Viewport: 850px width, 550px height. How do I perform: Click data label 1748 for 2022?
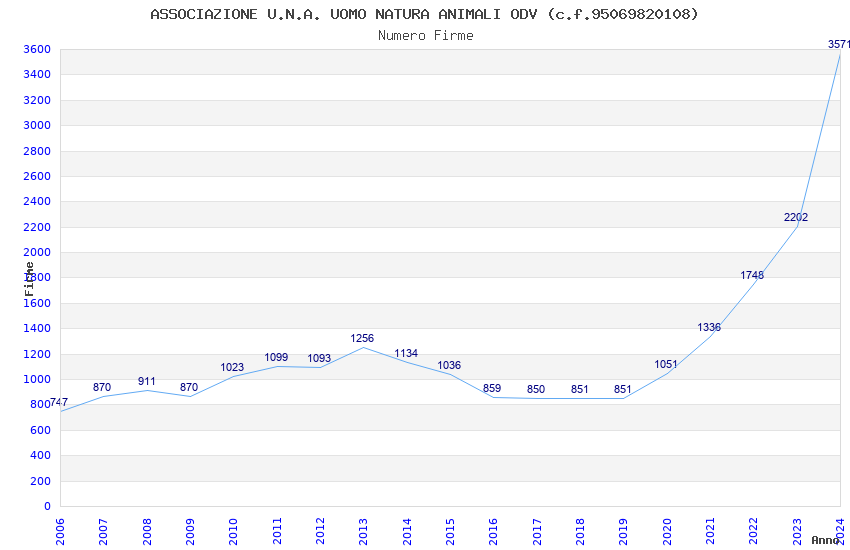click(752, 275)
